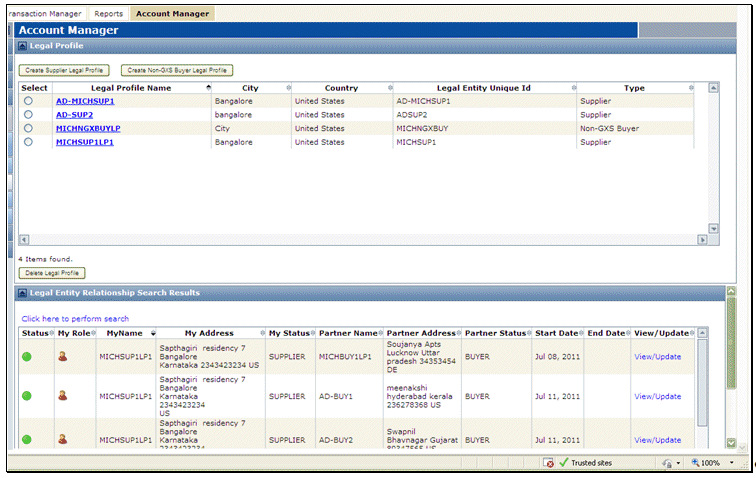Sort by Legal Profile Name arrow icon
The image size is (756, 478).
pos(209,88)
